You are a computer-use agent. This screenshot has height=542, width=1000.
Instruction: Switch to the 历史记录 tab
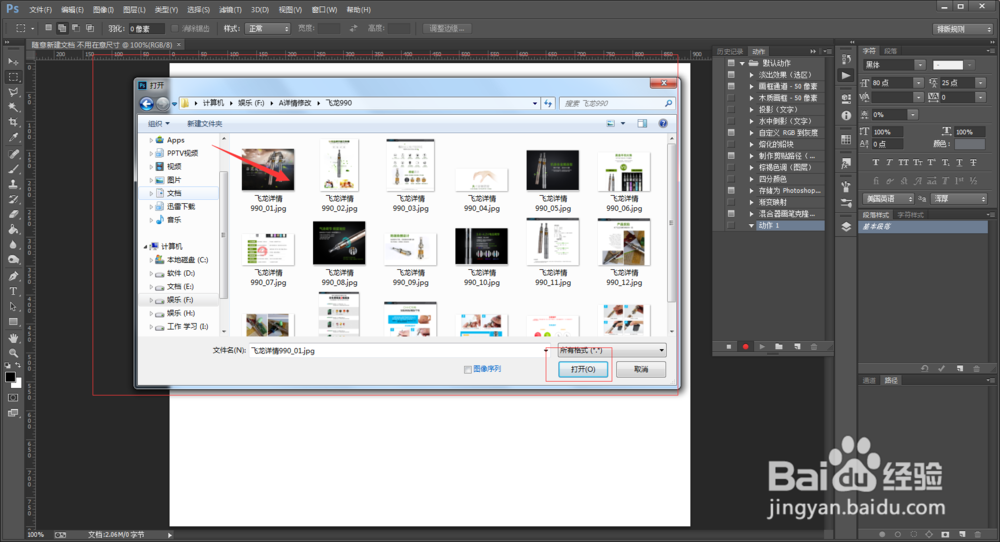click(x=730, y=52)
